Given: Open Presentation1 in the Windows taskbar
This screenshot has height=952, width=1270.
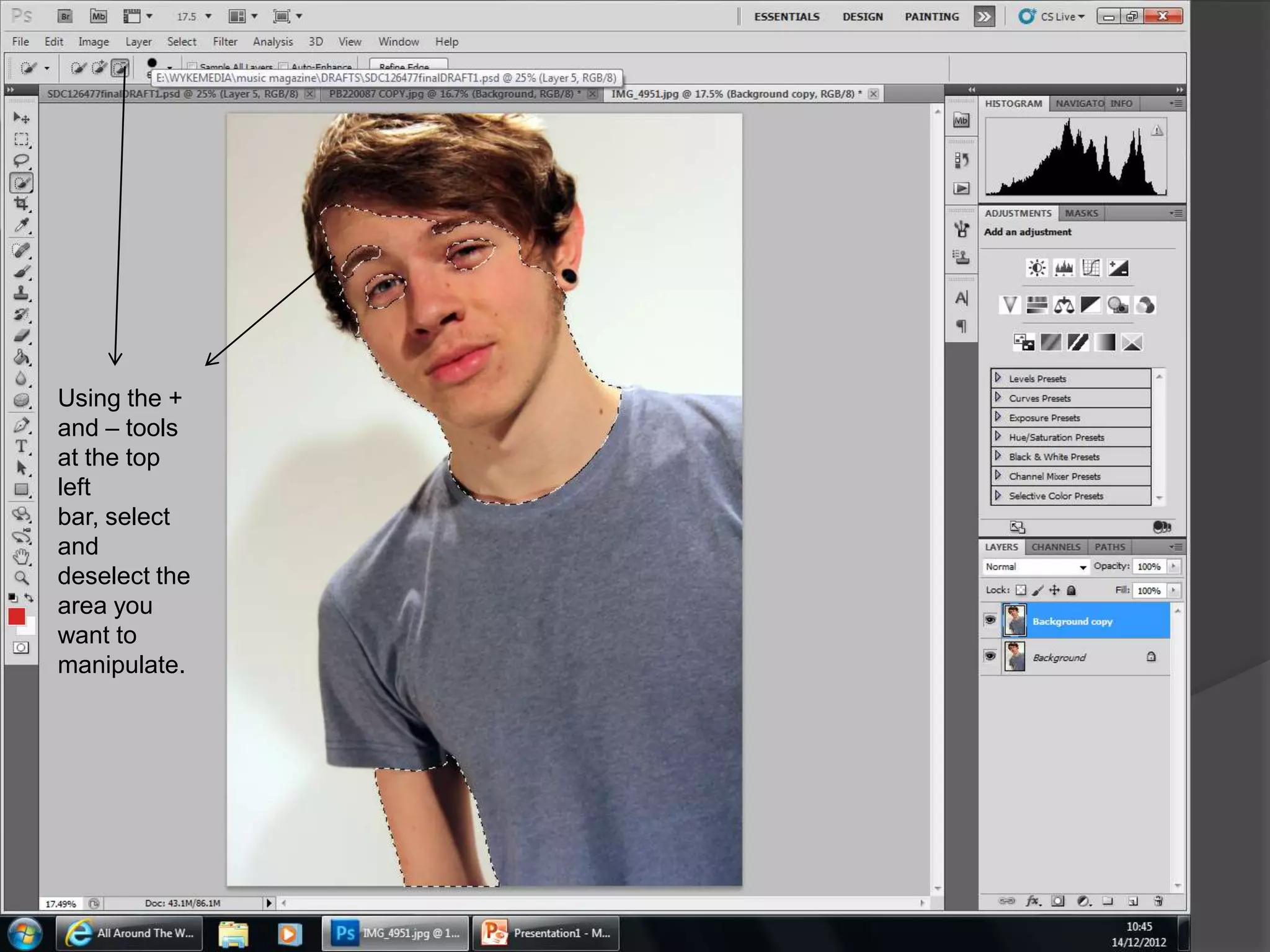Looking at the screenshot, I should click(547, 933).
